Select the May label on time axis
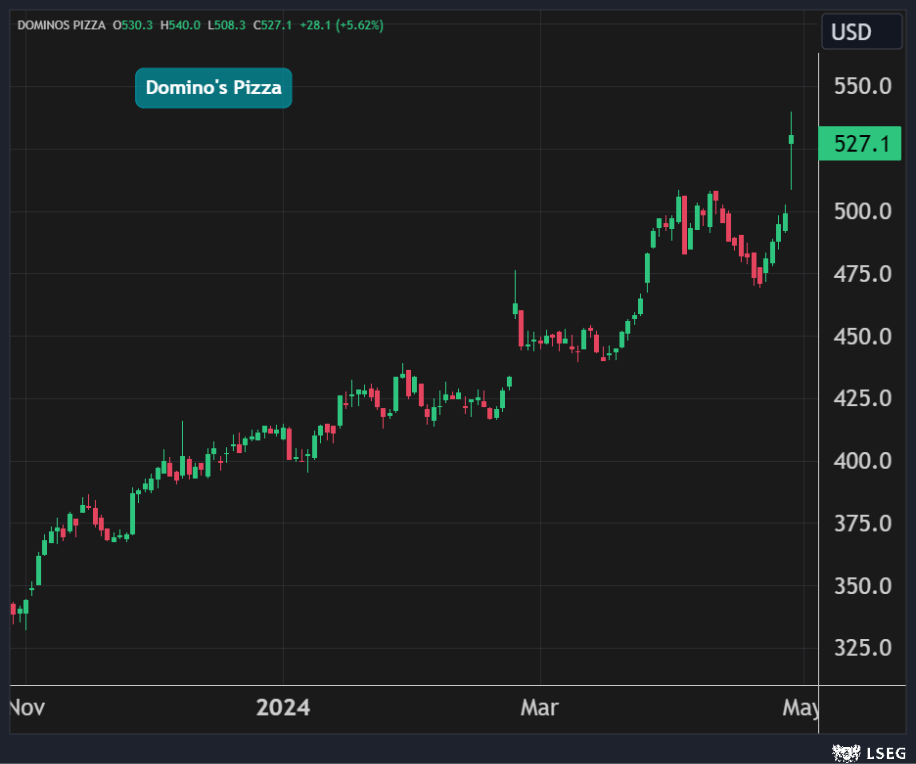Image resolution: width=916 pixels, height=764 pixels. 800,708
